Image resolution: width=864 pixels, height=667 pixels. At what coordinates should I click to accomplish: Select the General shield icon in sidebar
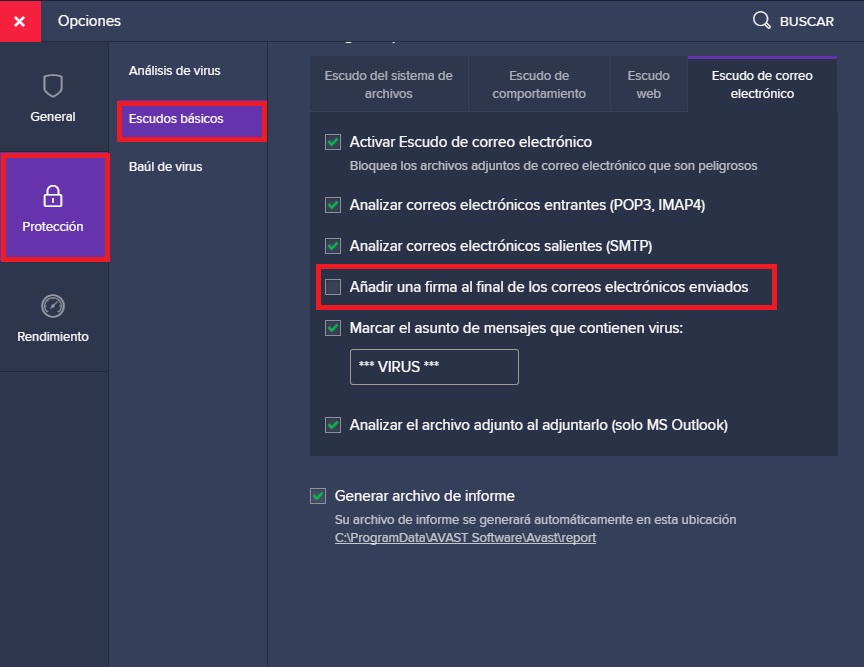point(53,87)
